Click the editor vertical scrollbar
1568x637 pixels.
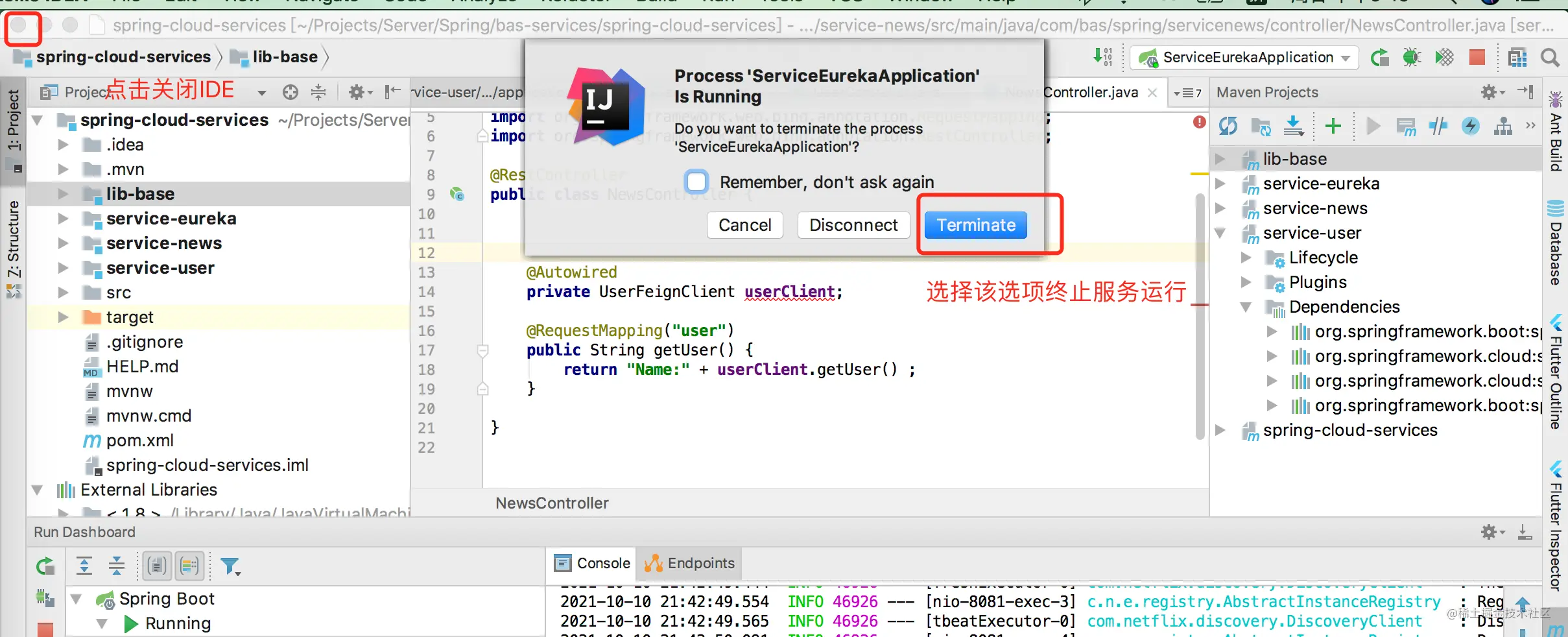tap(1200, 317)
